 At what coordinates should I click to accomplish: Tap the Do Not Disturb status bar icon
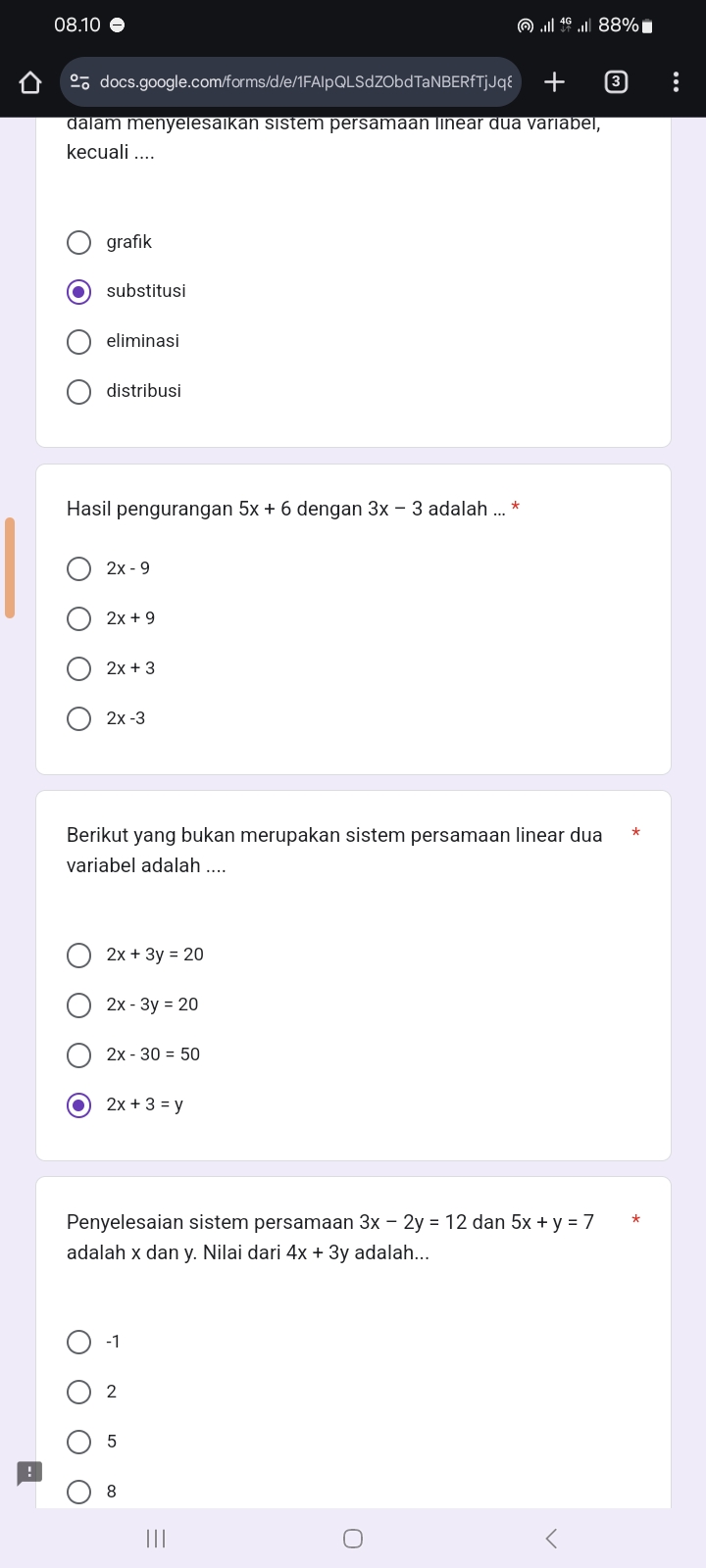point(117,24)
